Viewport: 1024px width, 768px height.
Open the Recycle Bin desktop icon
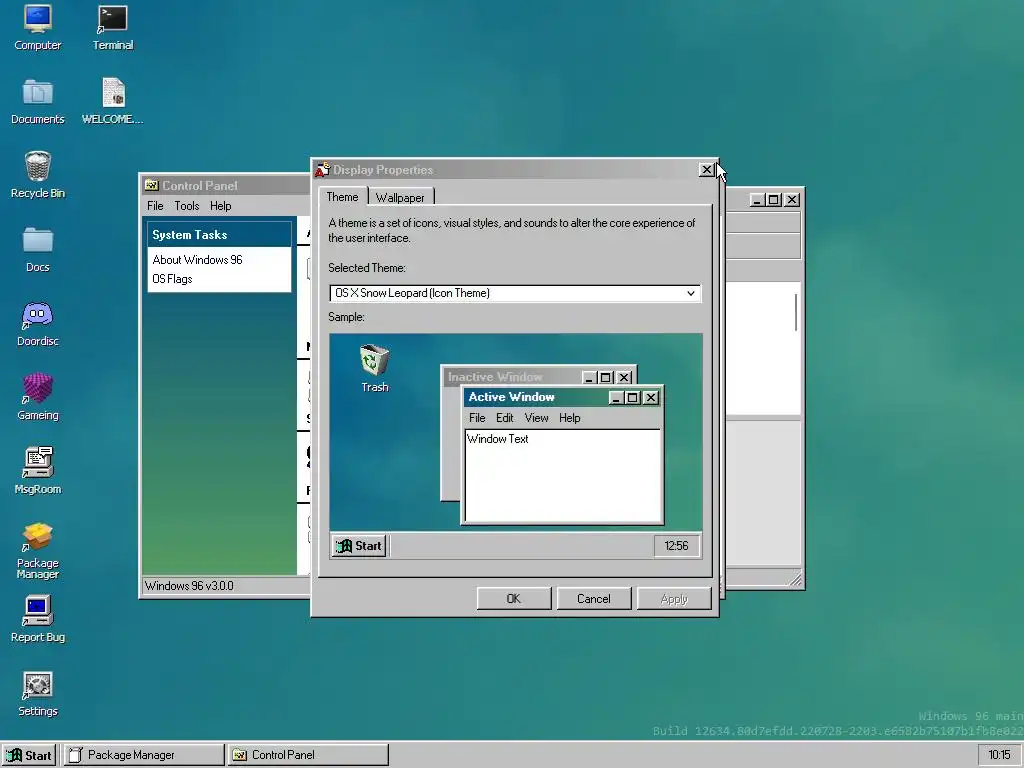(37, 175)
